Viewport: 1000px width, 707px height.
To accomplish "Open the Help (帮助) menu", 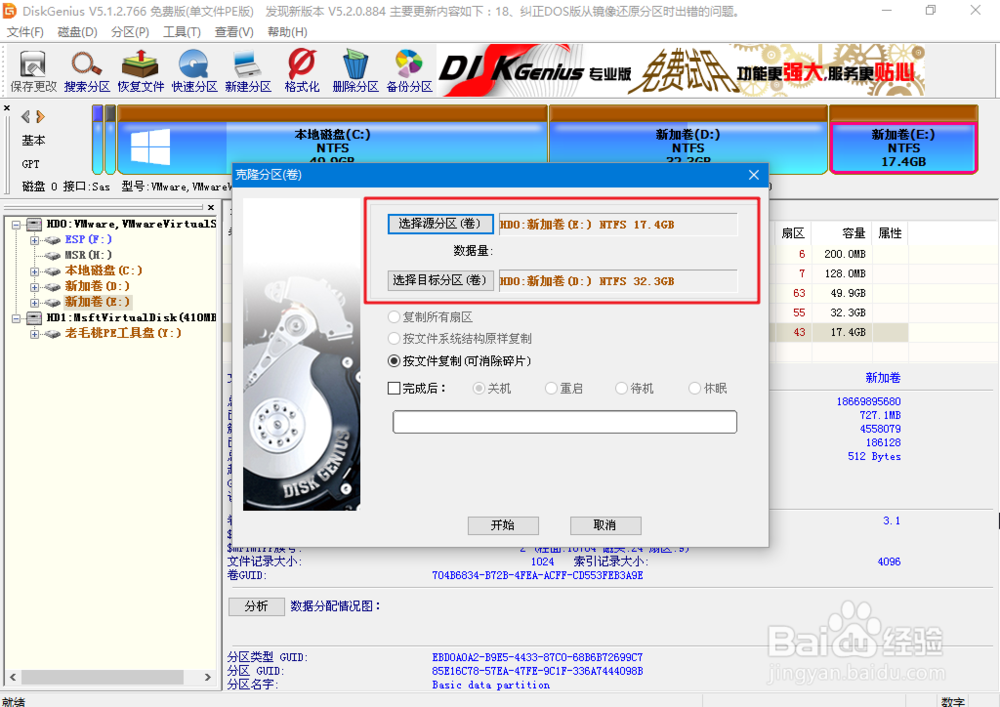I will tap(287, 32).
